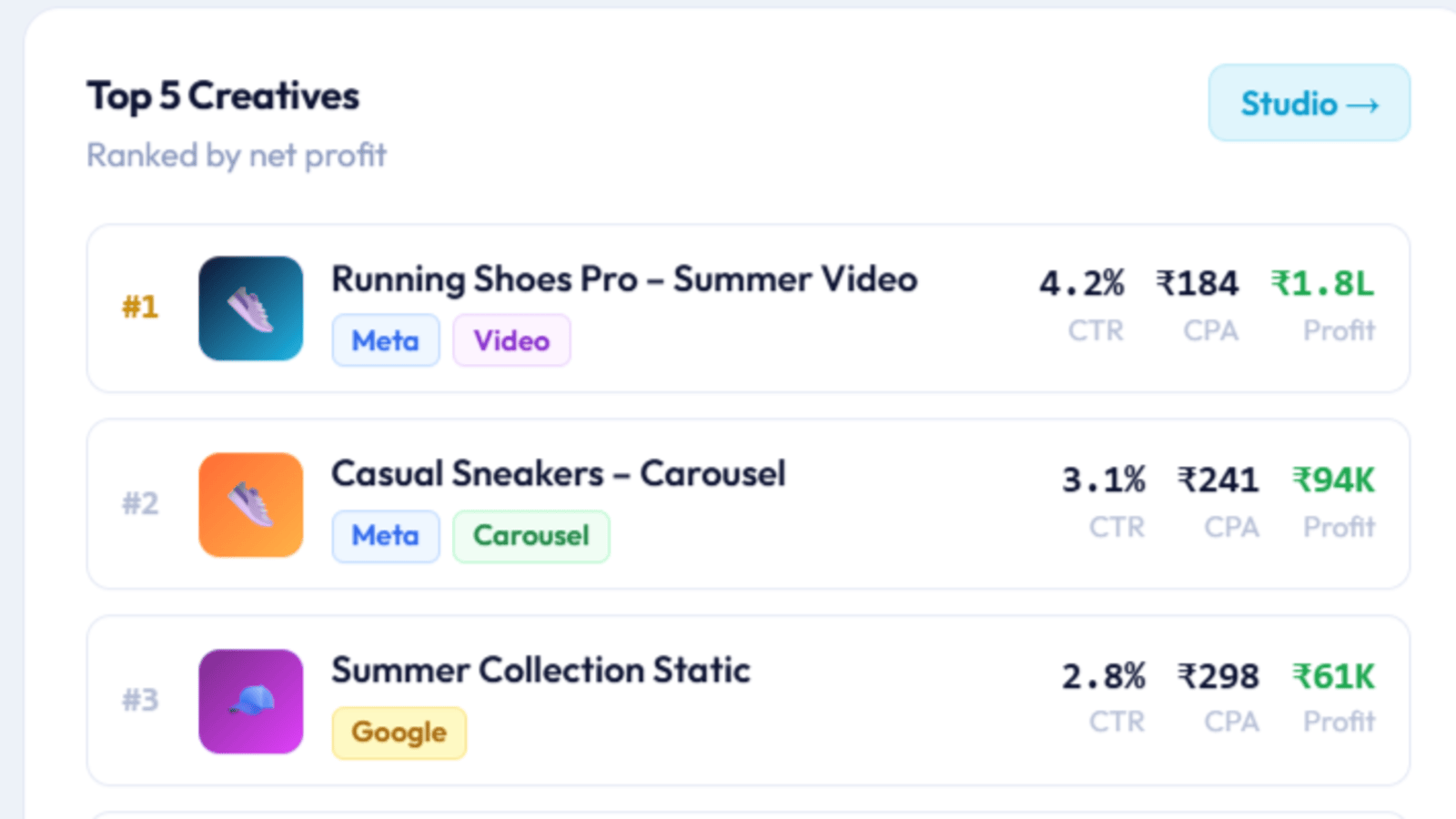Select the Meta tag on Running Shoes Pro
This screenshot has width=1456, height=819.
pyautogui.click(x=386, y=340)
